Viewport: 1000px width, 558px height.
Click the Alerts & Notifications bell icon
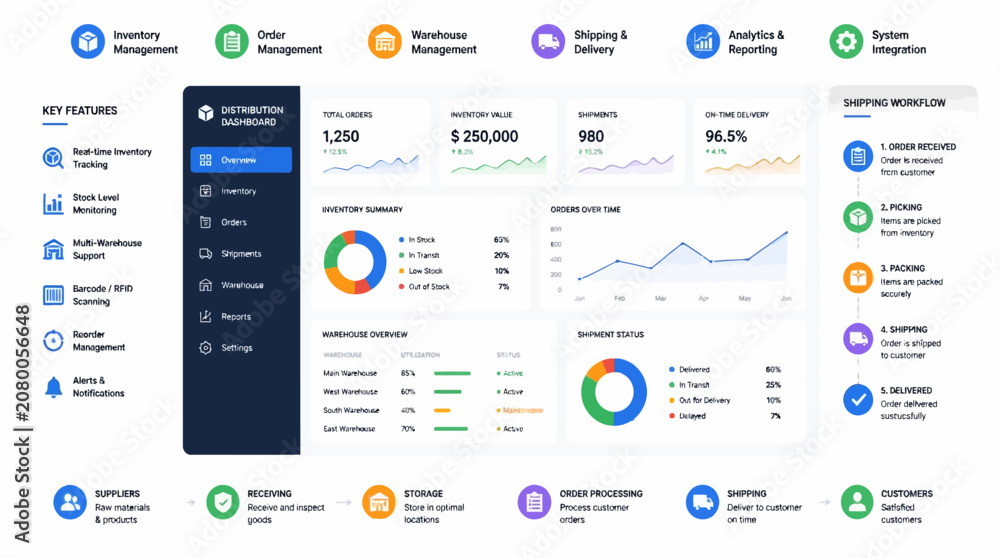[x=54, y=387]
